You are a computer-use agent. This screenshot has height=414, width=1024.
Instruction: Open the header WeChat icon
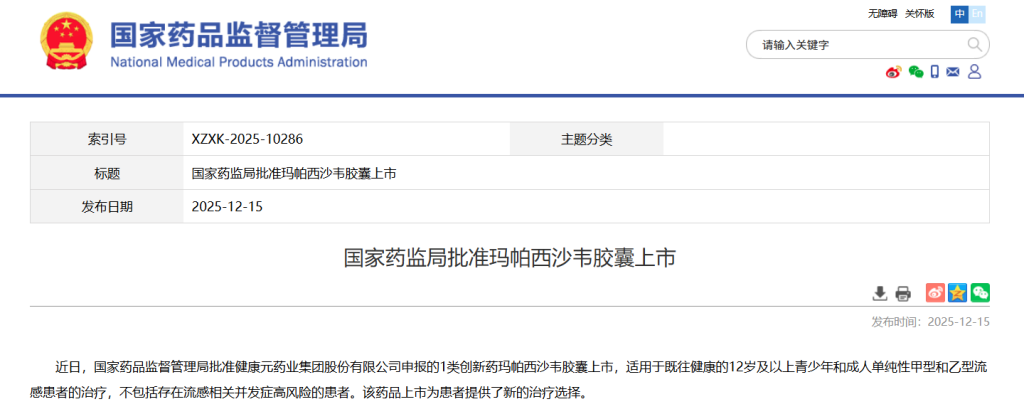point(915,72)
